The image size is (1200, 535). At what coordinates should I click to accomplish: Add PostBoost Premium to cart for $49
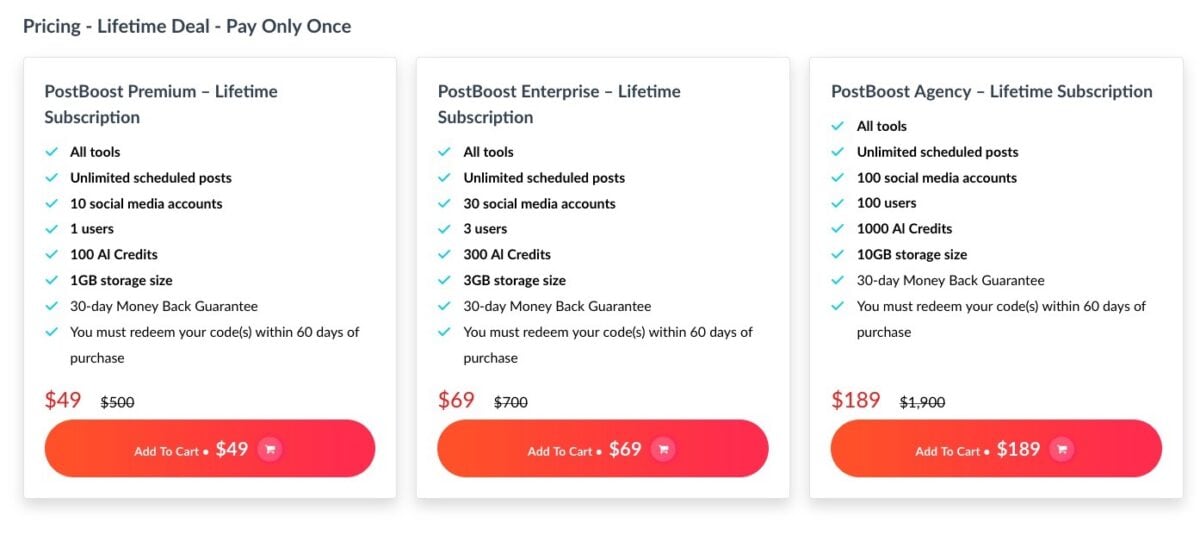point(210,449)
